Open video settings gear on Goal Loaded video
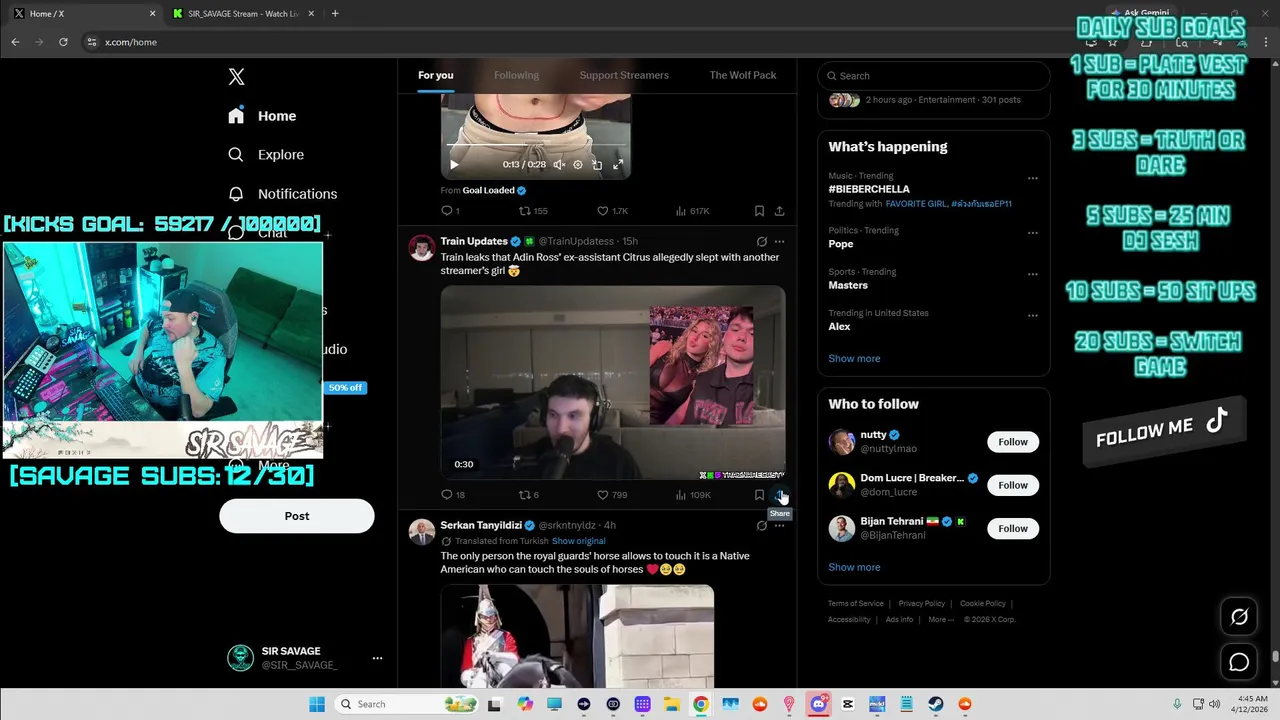Image resolution: width=1280 pixels, height=720 pixels. click(x=578, y=164)
